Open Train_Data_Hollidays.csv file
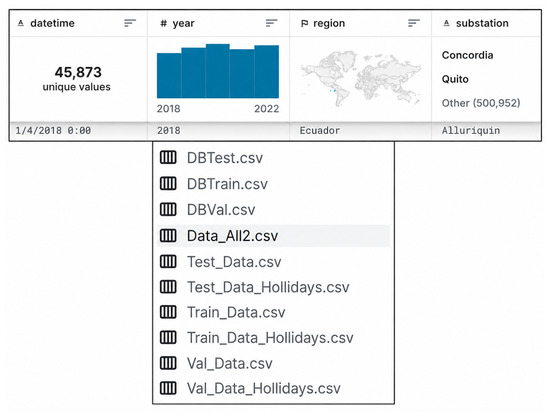Image resolution: width=550 pixels, height=416 pixels. point(270,338)
